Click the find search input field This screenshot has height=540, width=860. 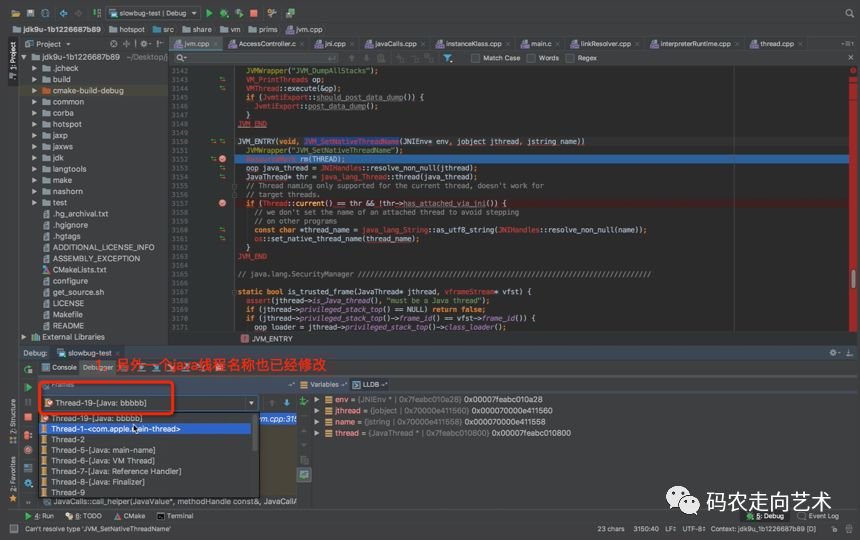pyautogui.click(x=257, y=58)
